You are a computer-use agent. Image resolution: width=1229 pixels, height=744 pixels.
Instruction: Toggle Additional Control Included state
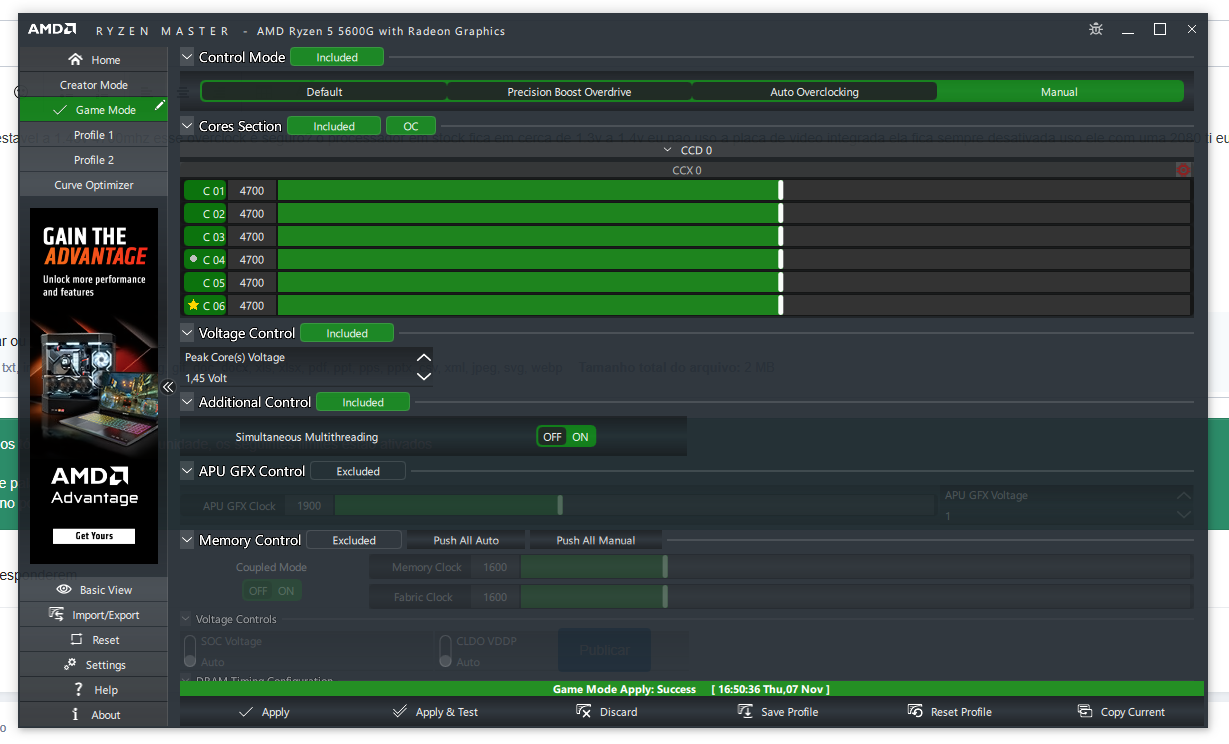point(363,402)
